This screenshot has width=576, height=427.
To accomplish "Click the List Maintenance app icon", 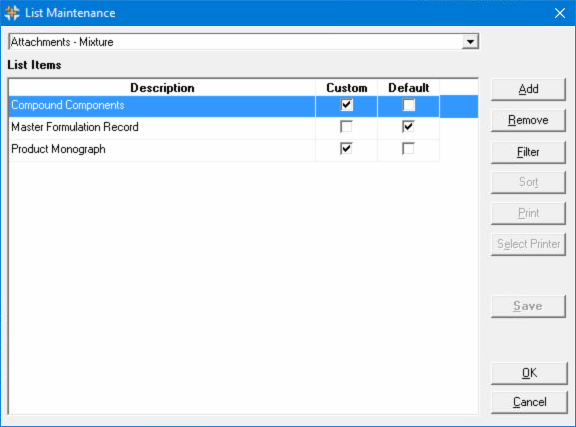I will 12,13.
